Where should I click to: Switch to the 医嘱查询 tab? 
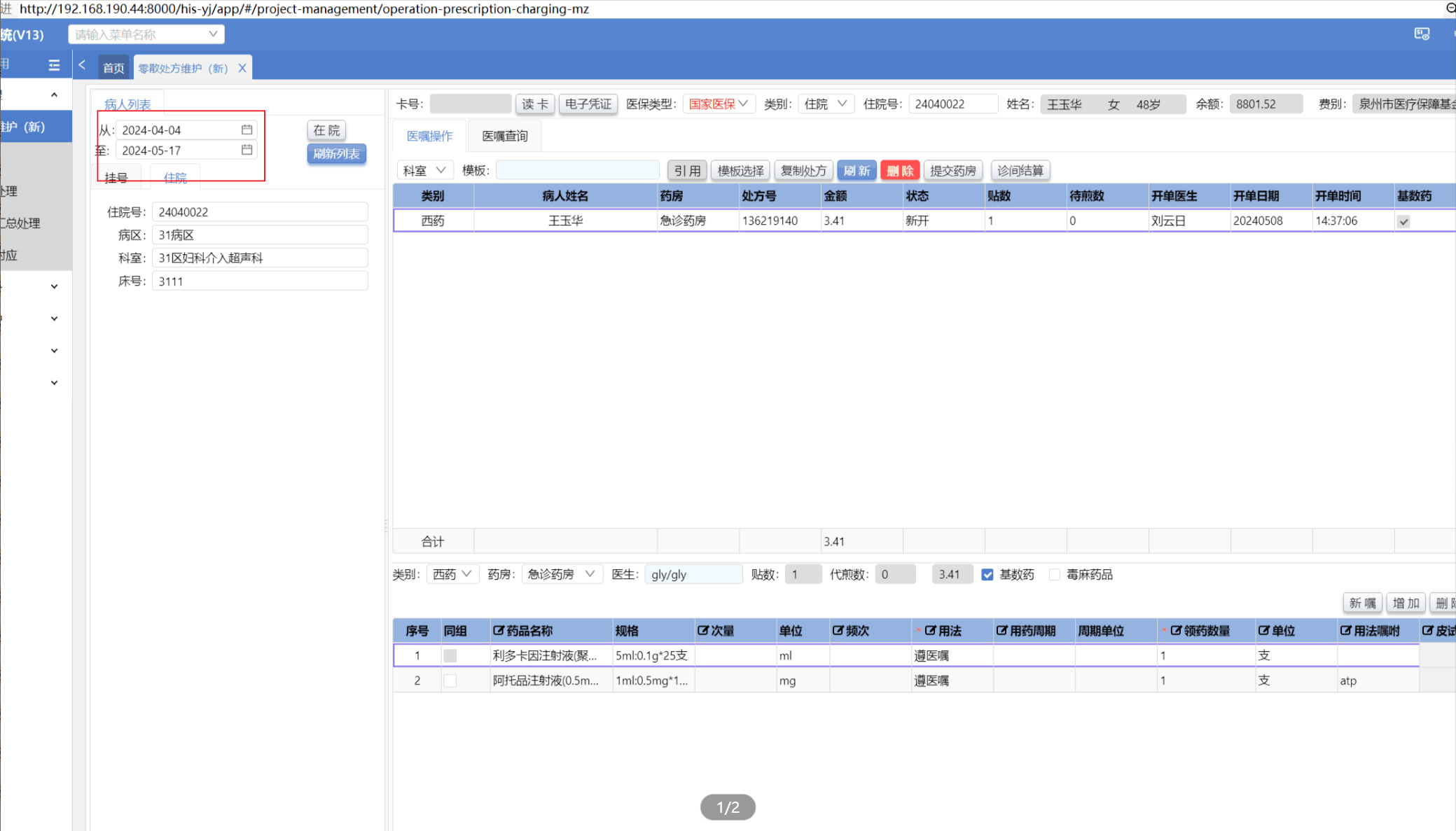(504, 136)
